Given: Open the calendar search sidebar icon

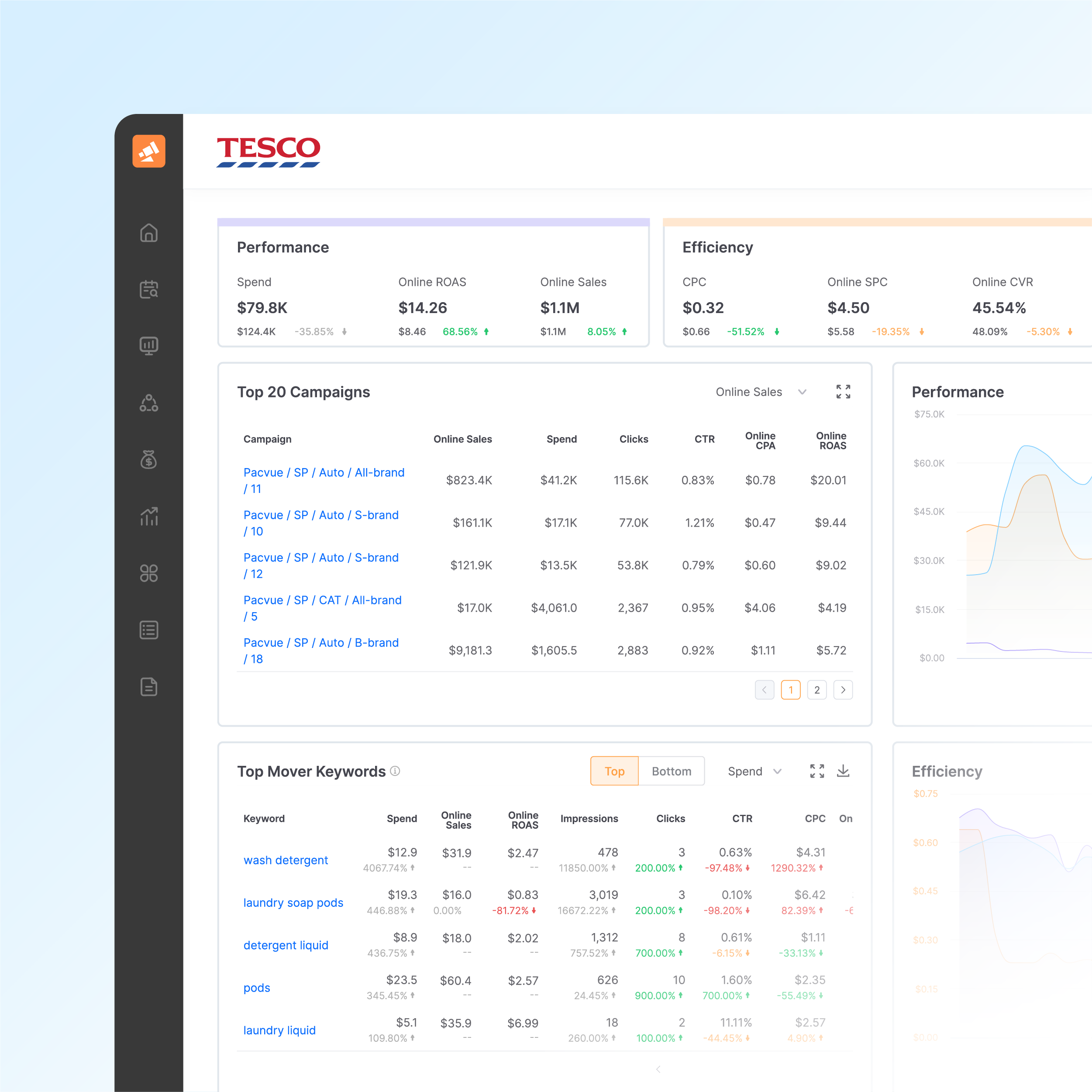Looking at the screenshot, I should click(148, 289).
